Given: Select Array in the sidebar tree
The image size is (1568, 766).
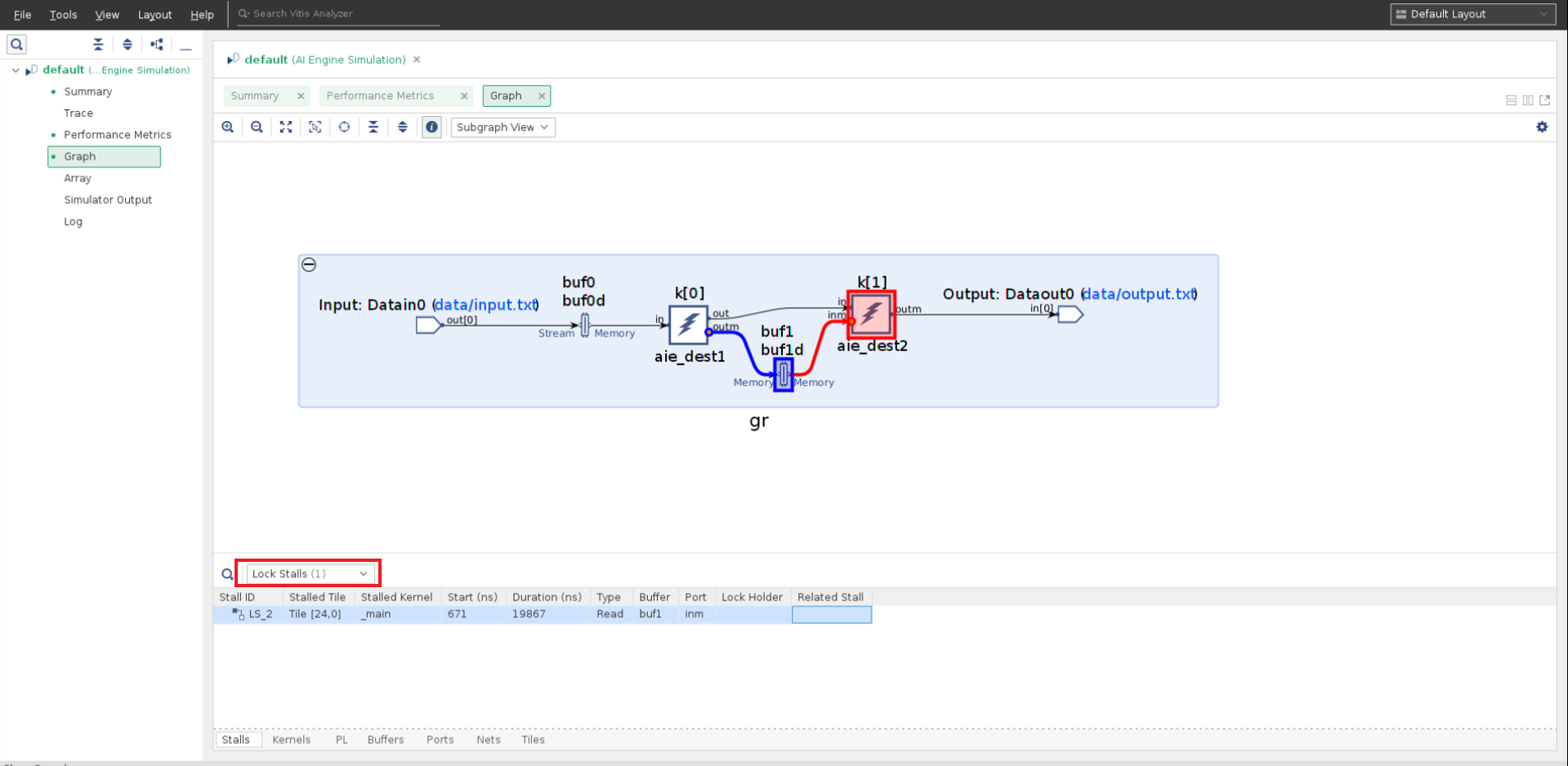Looking at the screenshot, I should (78, 178).
